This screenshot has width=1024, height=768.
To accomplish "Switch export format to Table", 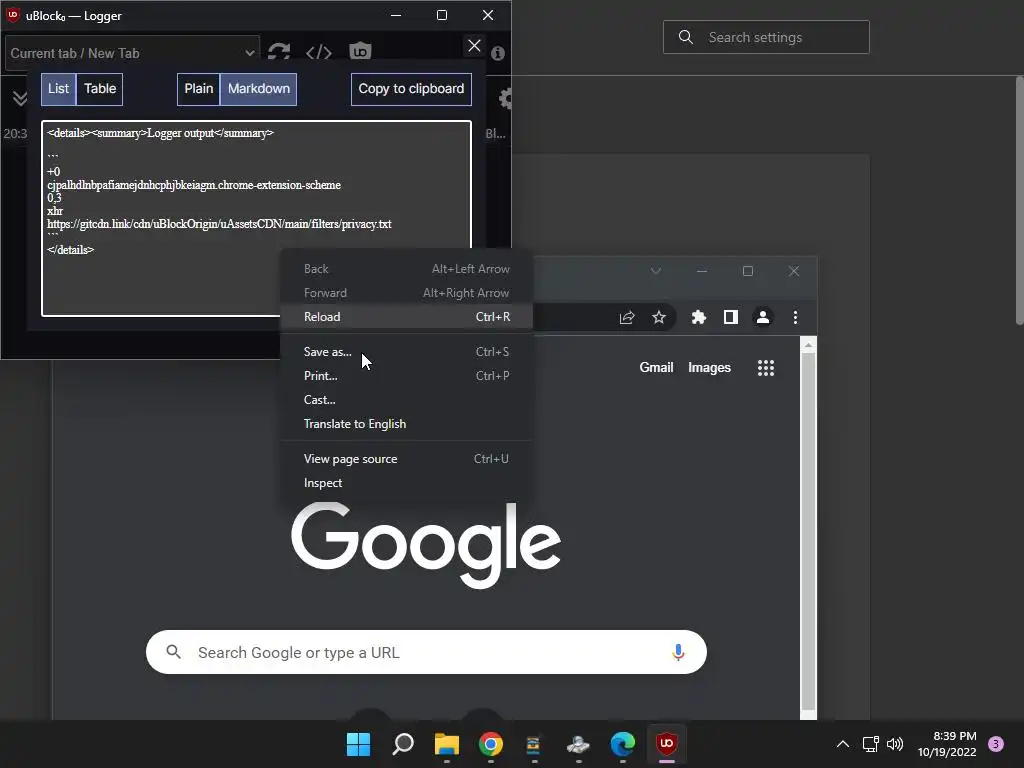I will click(x=100, y=89).
